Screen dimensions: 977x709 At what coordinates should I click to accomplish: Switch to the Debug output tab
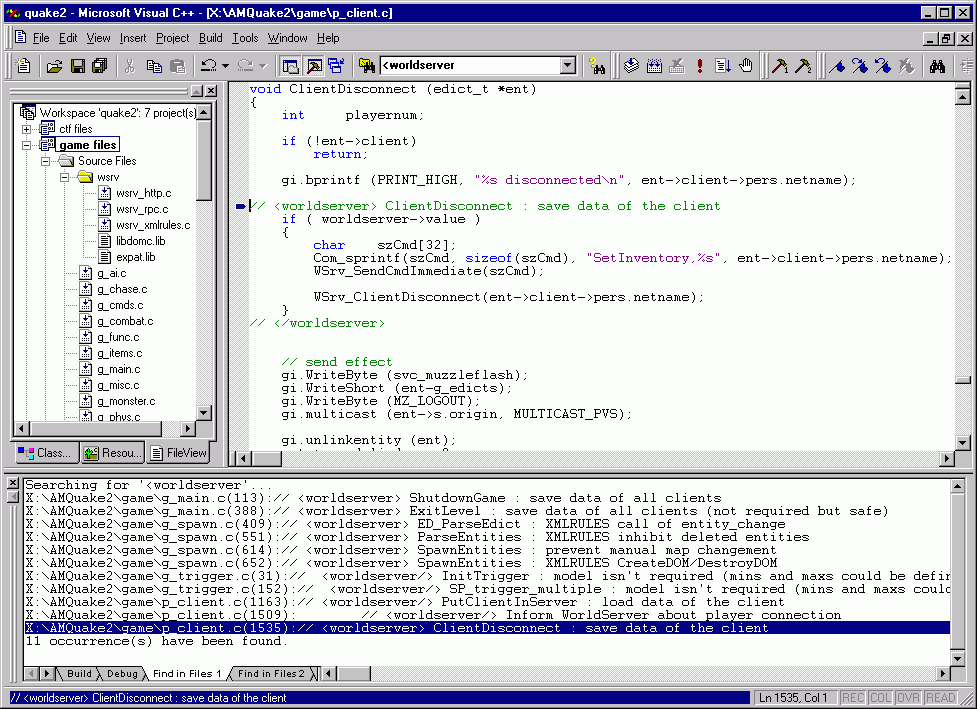(122, 673)
